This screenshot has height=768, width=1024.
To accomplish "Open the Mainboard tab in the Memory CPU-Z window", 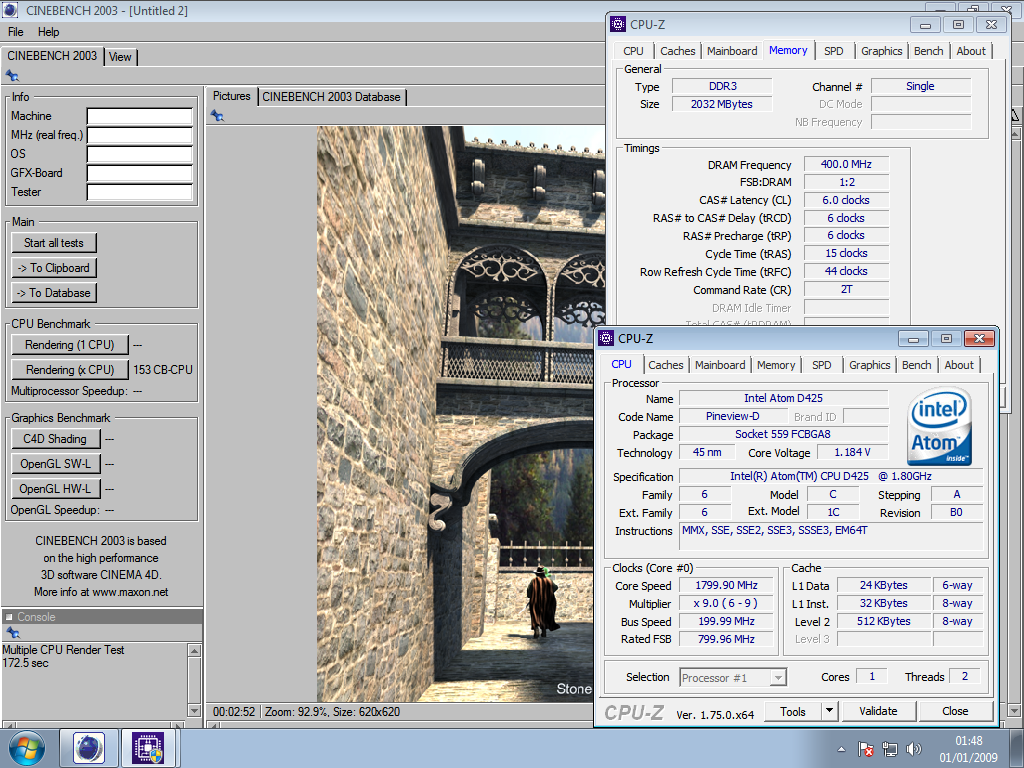I will (x=732, y=51).
